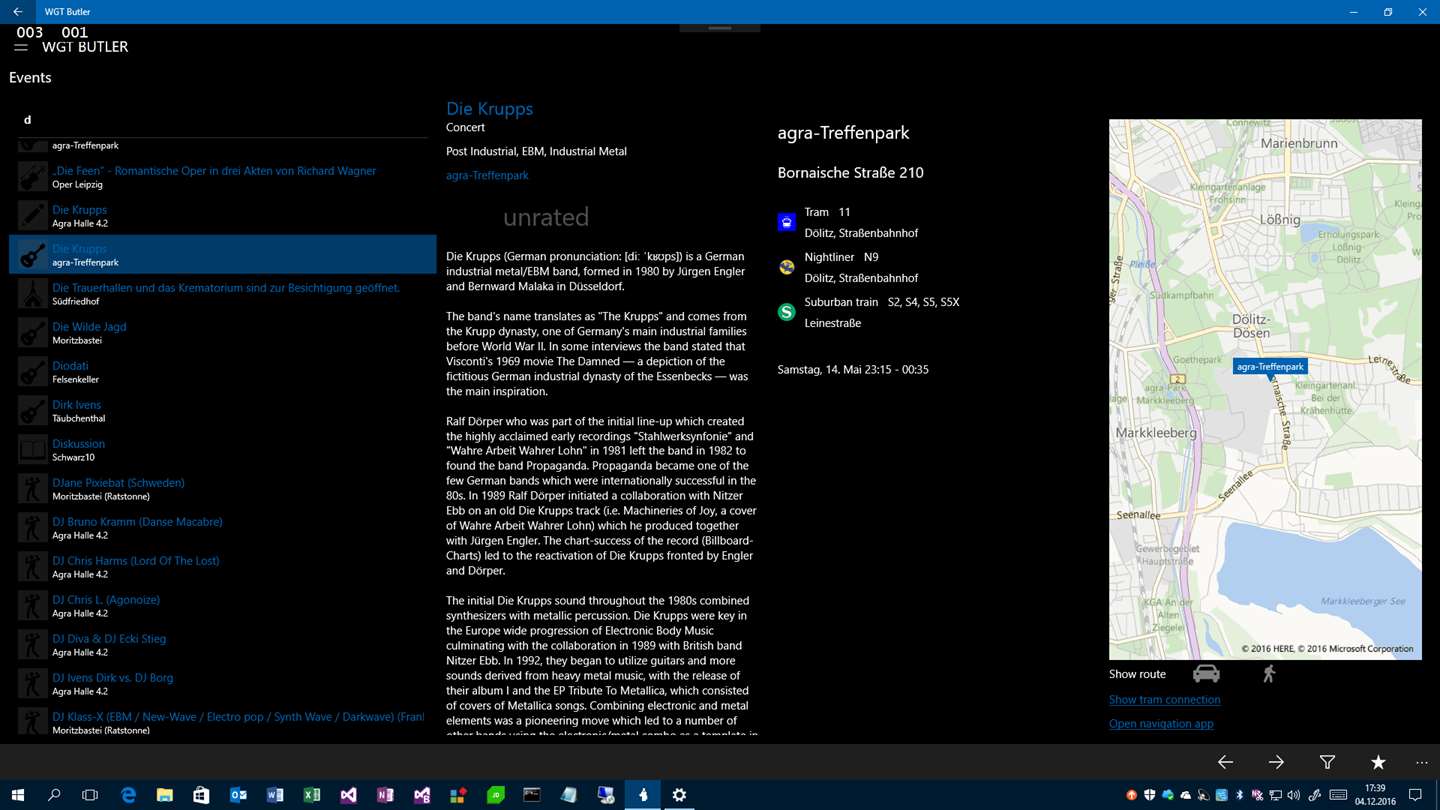The height and width of the screenshot is (810, 1440).
Task: Select the Diskussion event at Schwarz10
Action: 223,450
